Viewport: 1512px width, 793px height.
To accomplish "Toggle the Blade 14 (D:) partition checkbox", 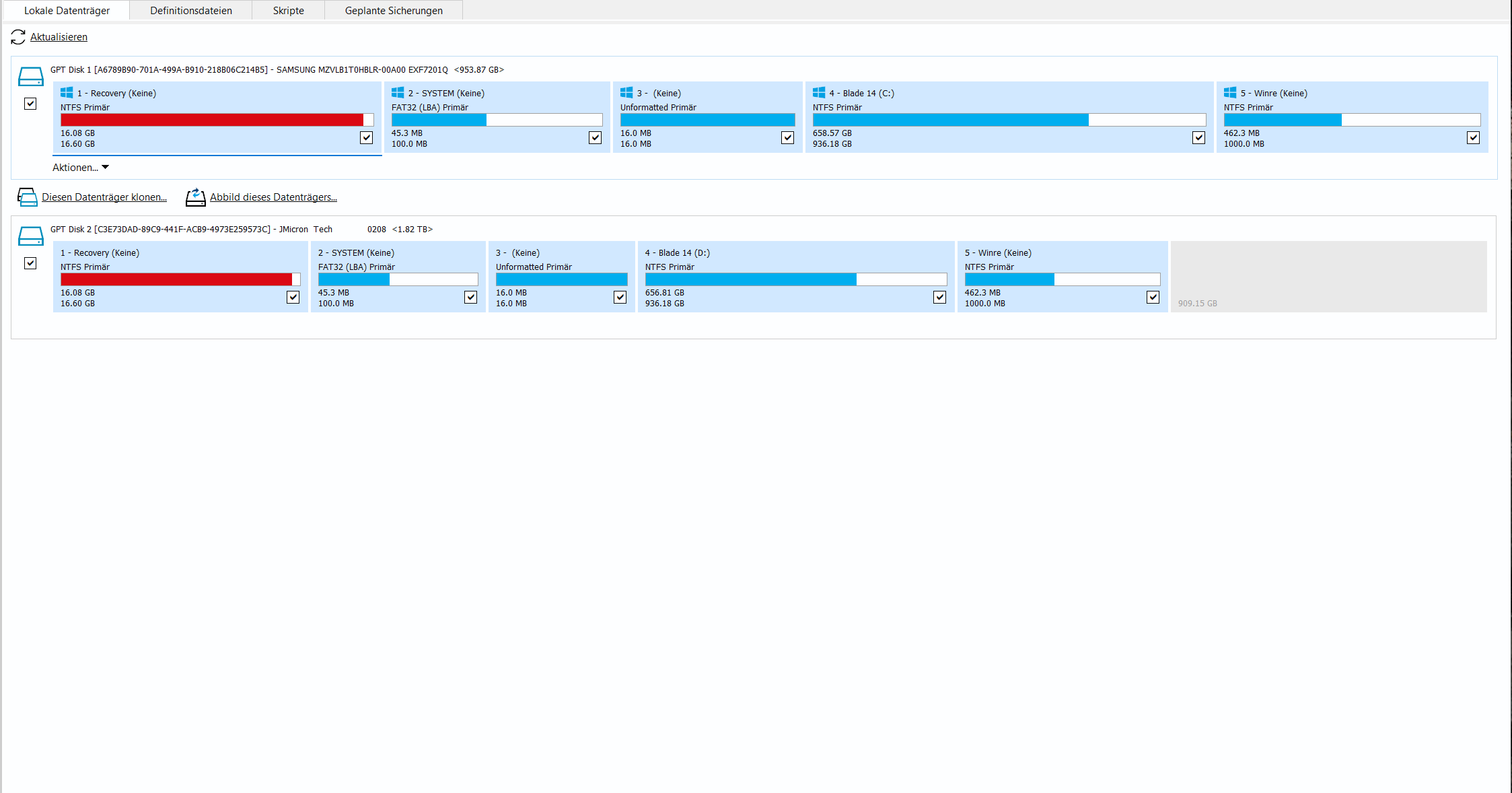I will (939, 298).
